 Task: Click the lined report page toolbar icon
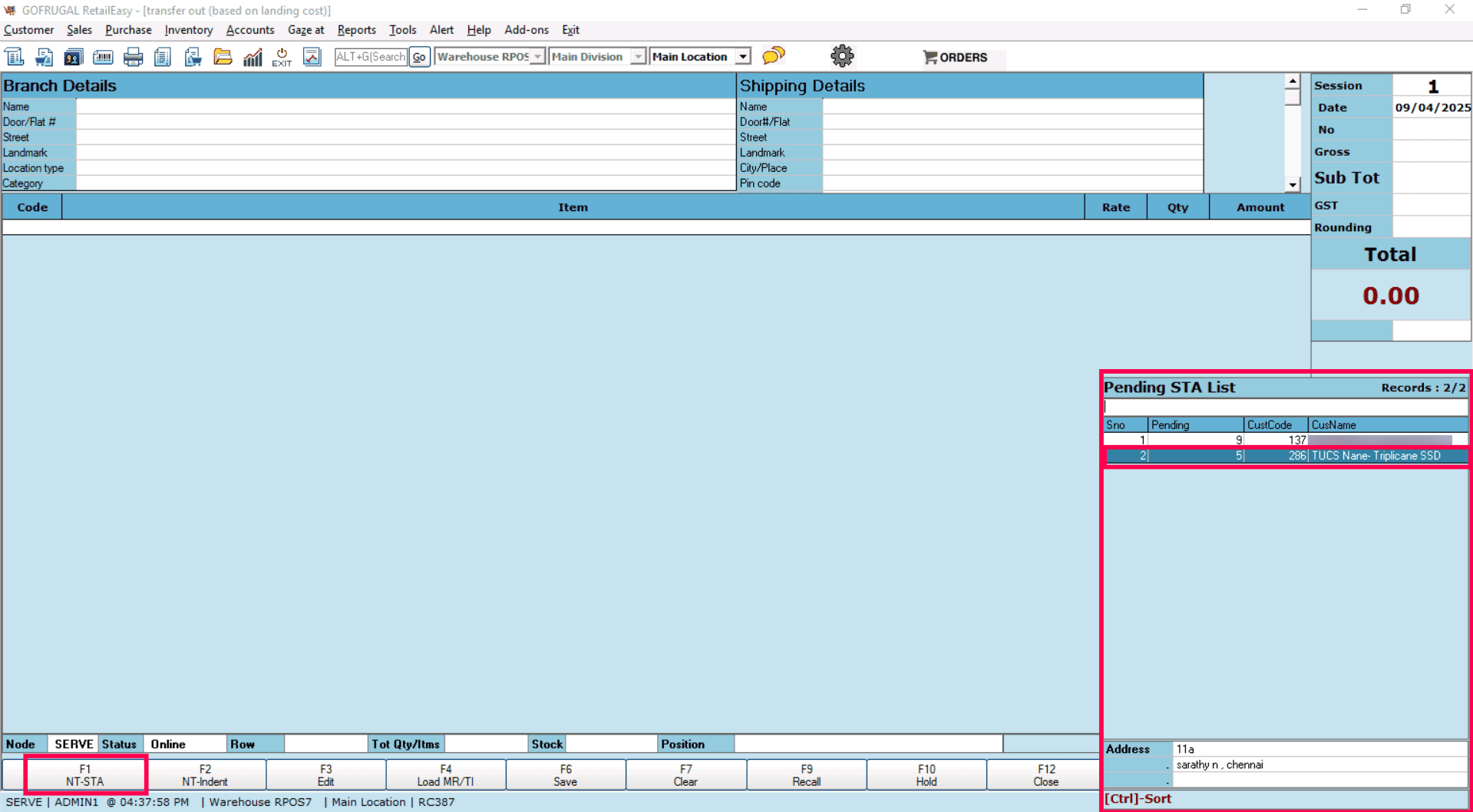162,57
